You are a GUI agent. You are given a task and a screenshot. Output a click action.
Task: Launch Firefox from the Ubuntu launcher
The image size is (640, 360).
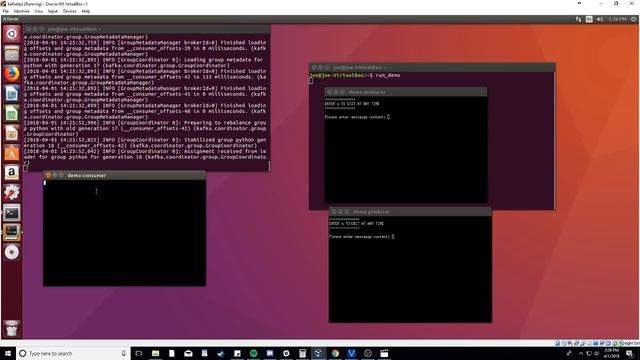11,74
